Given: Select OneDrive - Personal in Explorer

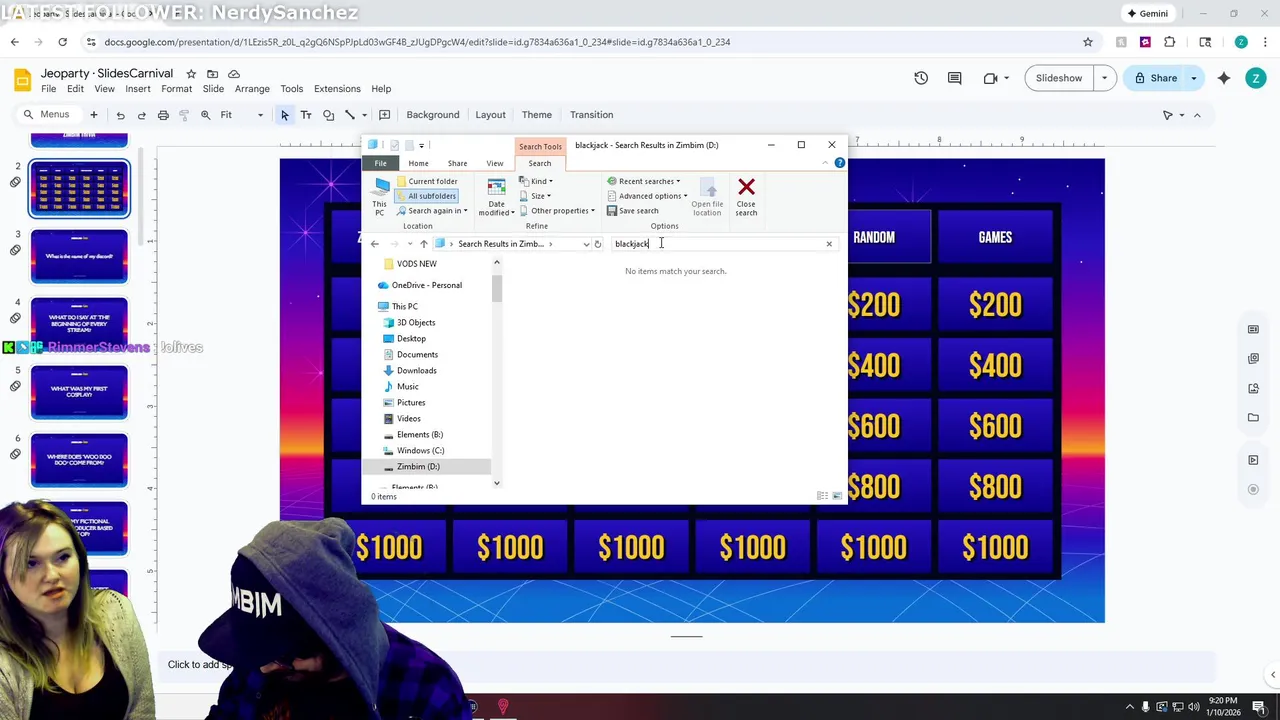Looking at the screenshot, I should [x=426, y=286].
